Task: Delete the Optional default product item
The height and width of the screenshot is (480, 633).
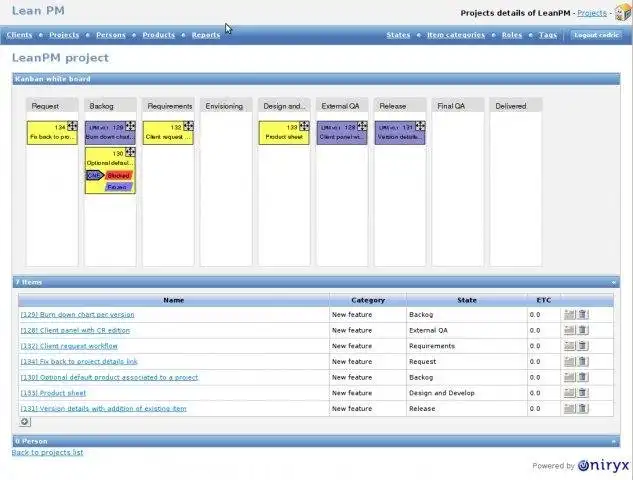Action: 583,377
